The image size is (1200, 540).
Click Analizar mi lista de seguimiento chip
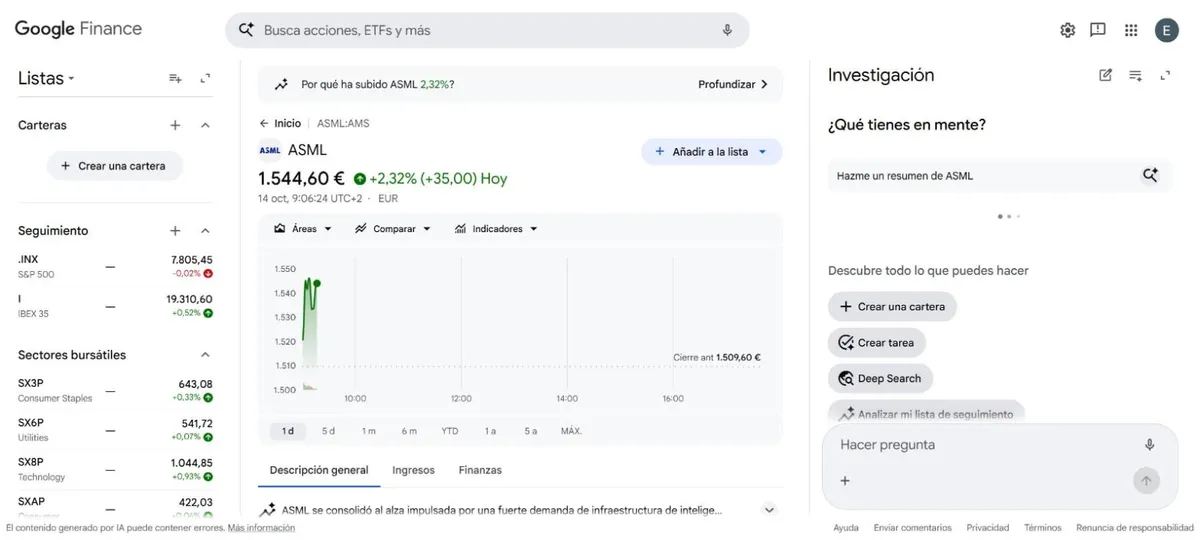(x=928, y=413)
